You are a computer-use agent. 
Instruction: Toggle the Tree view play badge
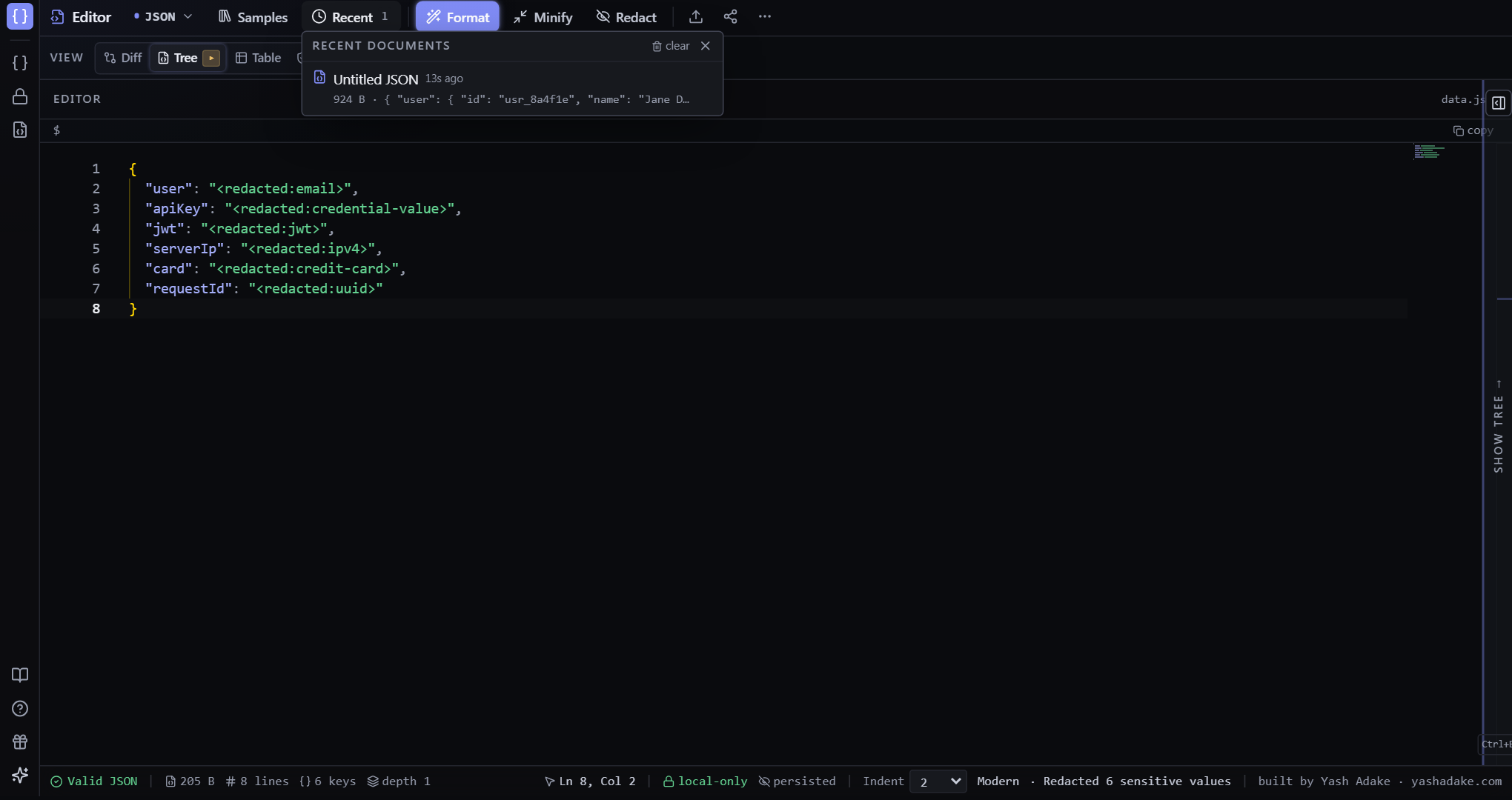[211, 58]
